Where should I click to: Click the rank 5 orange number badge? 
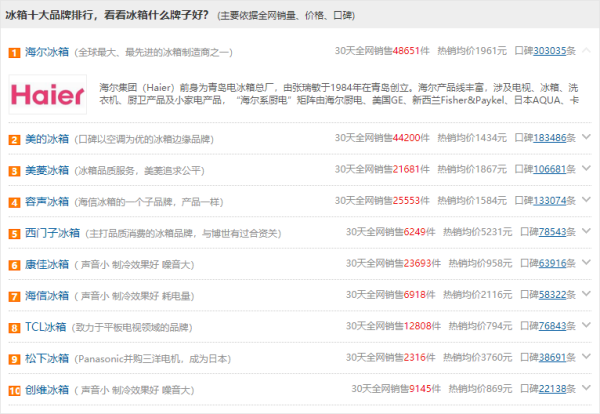(14, 234)
